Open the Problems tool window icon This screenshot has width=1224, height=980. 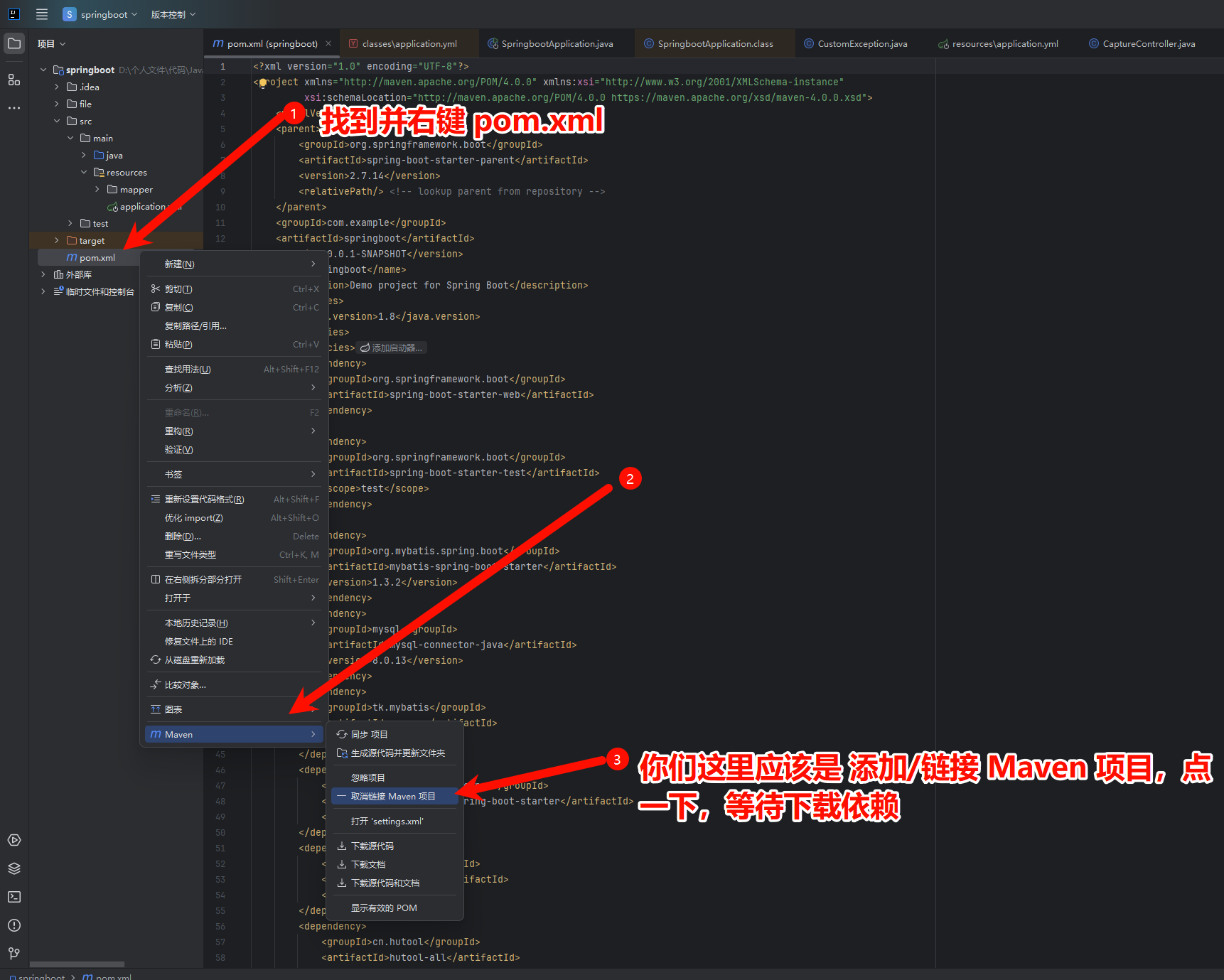click(14, 925)
